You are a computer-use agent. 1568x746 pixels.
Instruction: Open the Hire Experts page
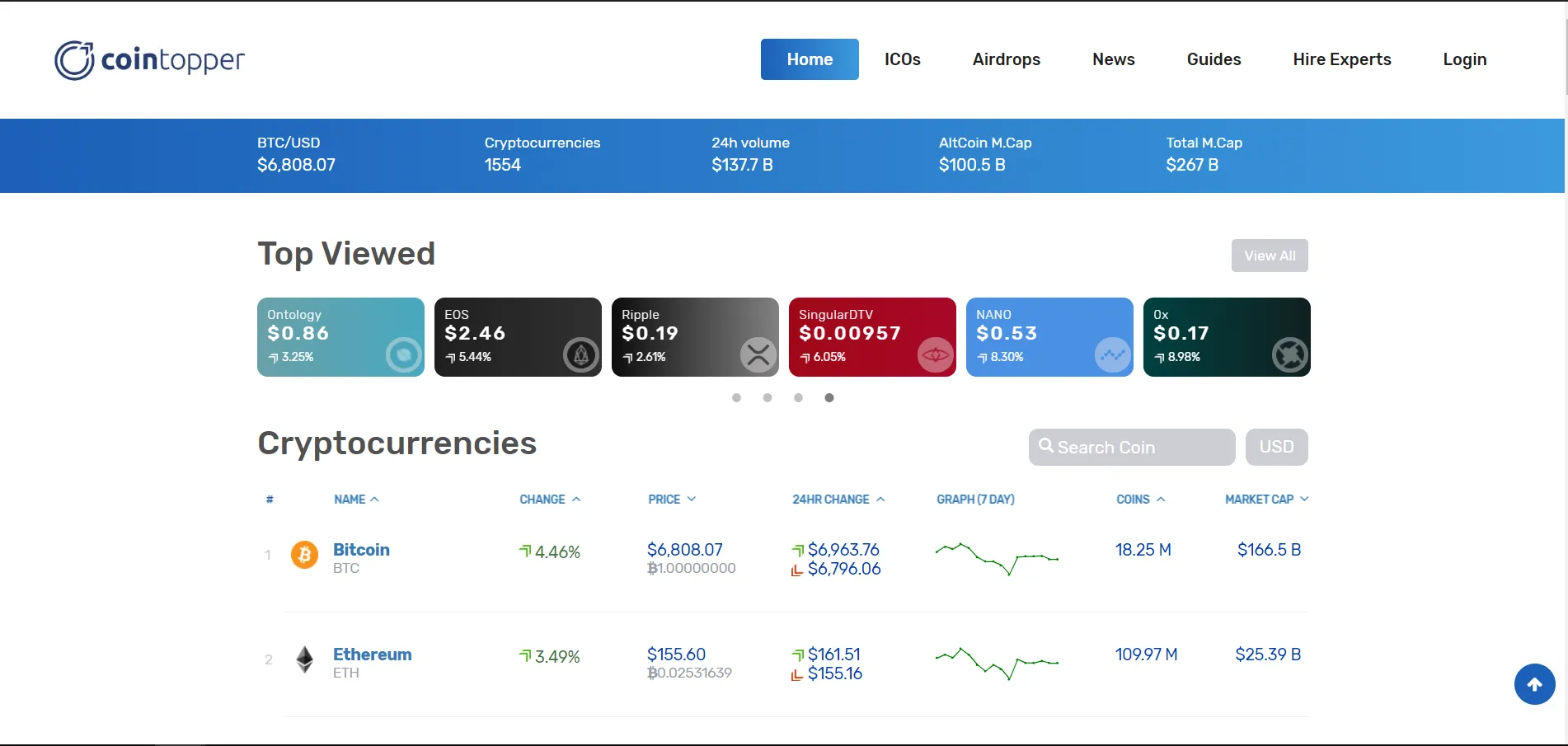click(x=1342, y=59)
